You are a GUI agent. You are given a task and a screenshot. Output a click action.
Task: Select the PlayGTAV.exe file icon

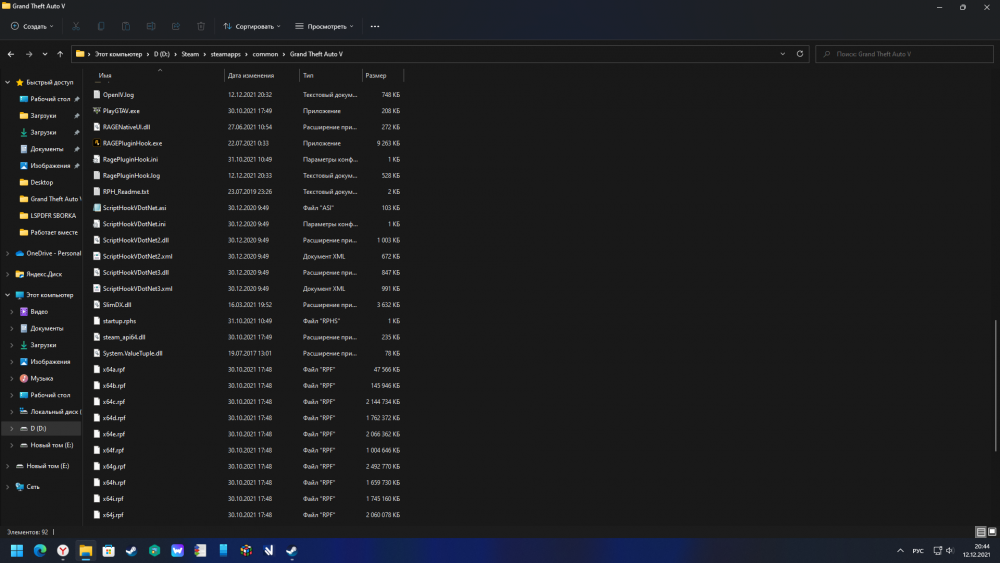point(97,111)
